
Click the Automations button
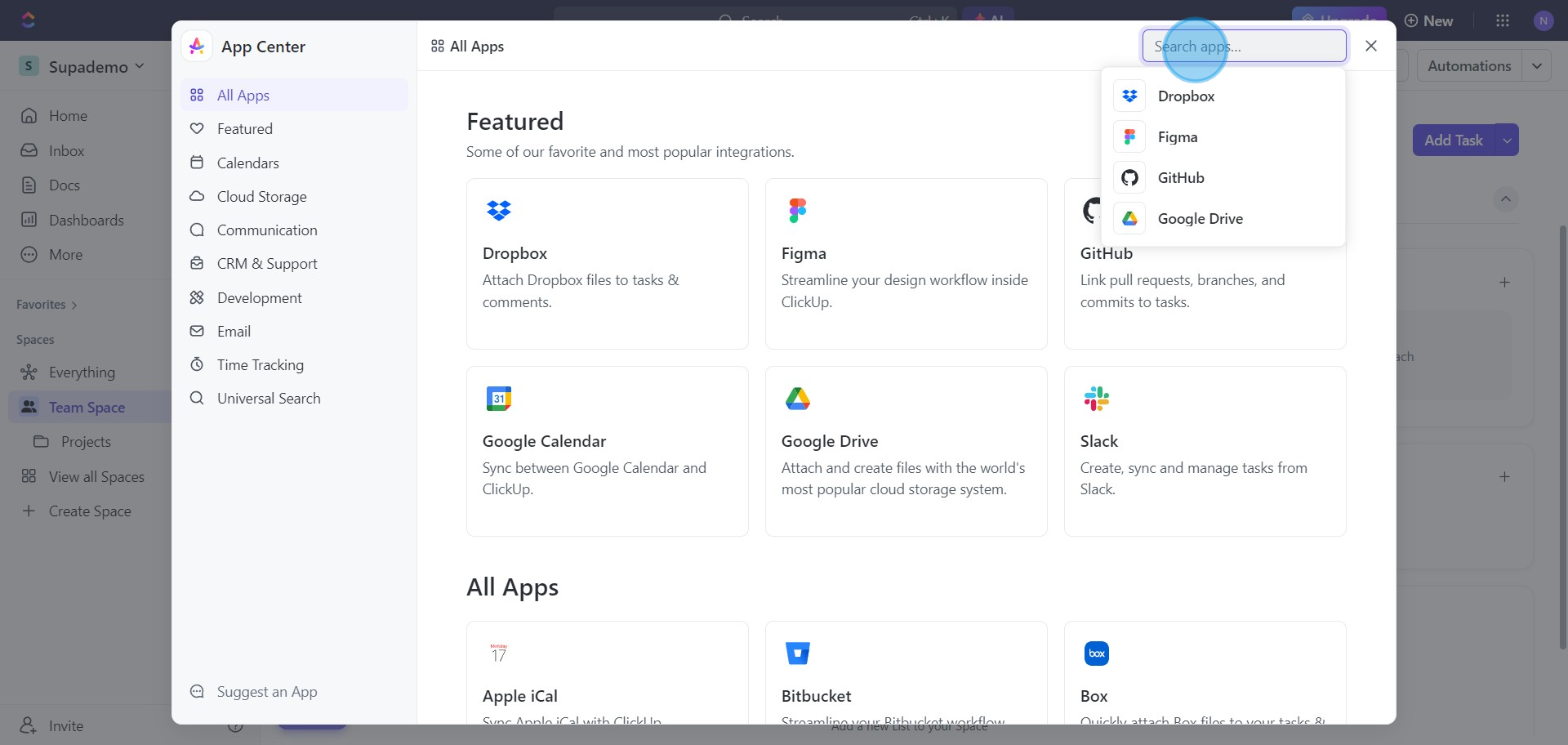point(1469,66)
